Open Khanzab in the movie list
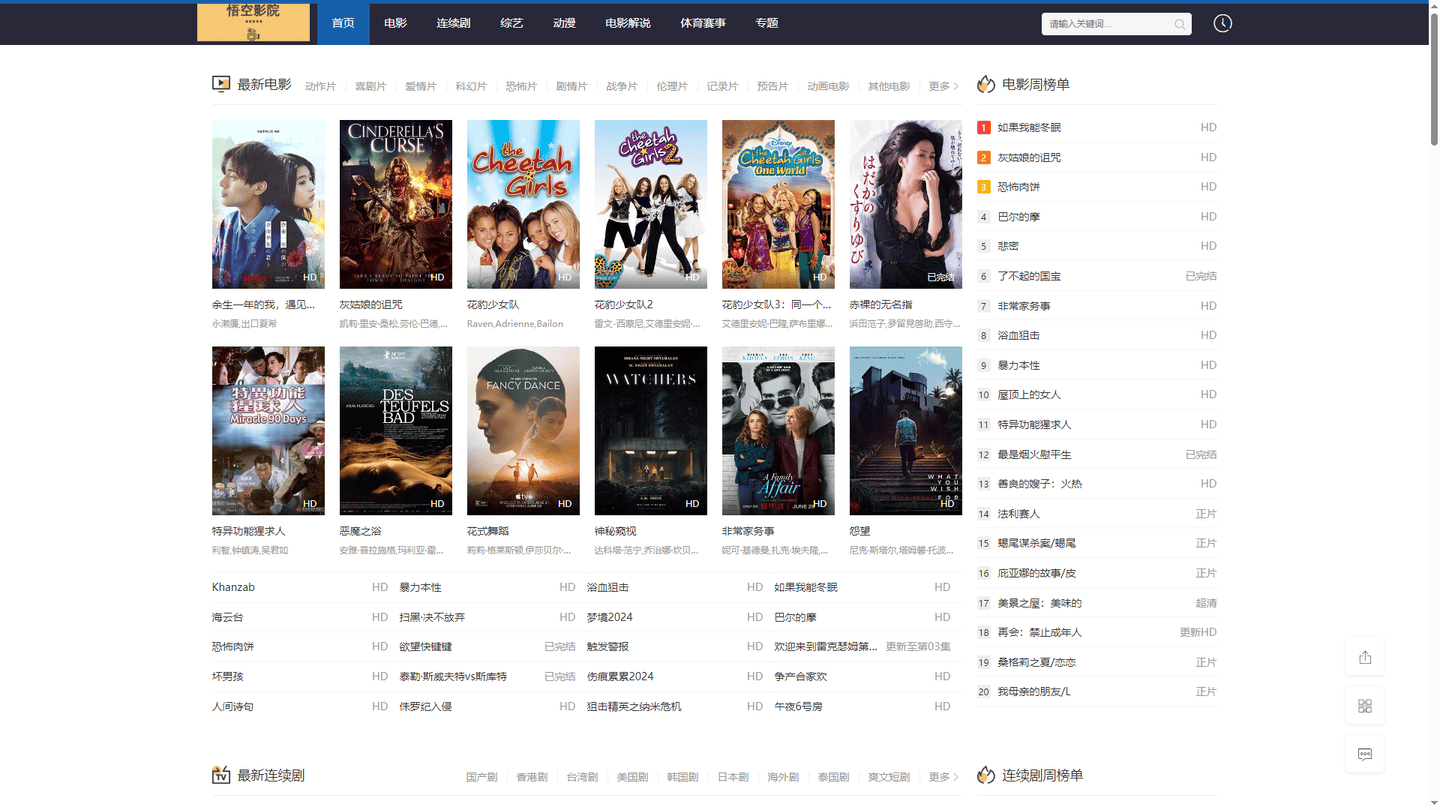 pos(233,587)
